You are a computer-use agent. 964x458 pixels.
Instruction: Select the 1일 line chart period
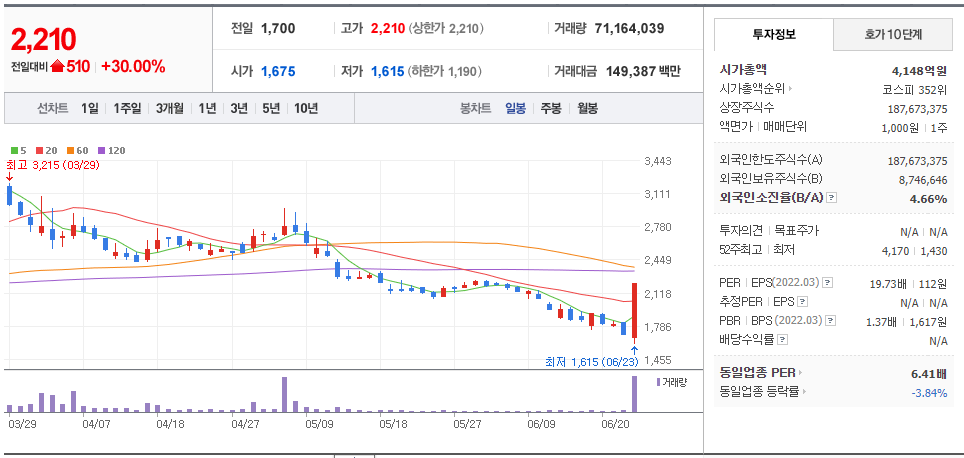[x=89, y=109]
